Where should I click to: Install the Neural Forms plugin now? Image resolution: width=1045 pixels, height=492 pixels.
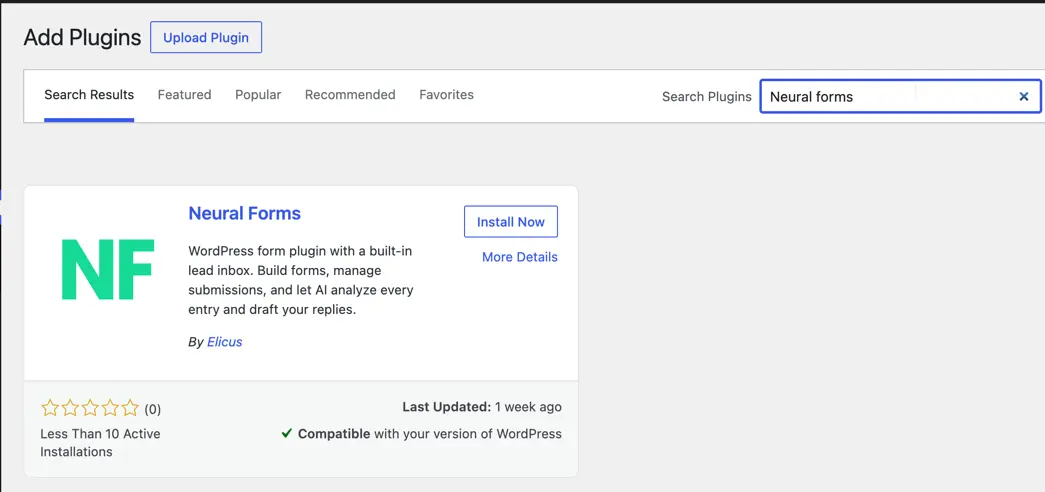pos(511,222)
